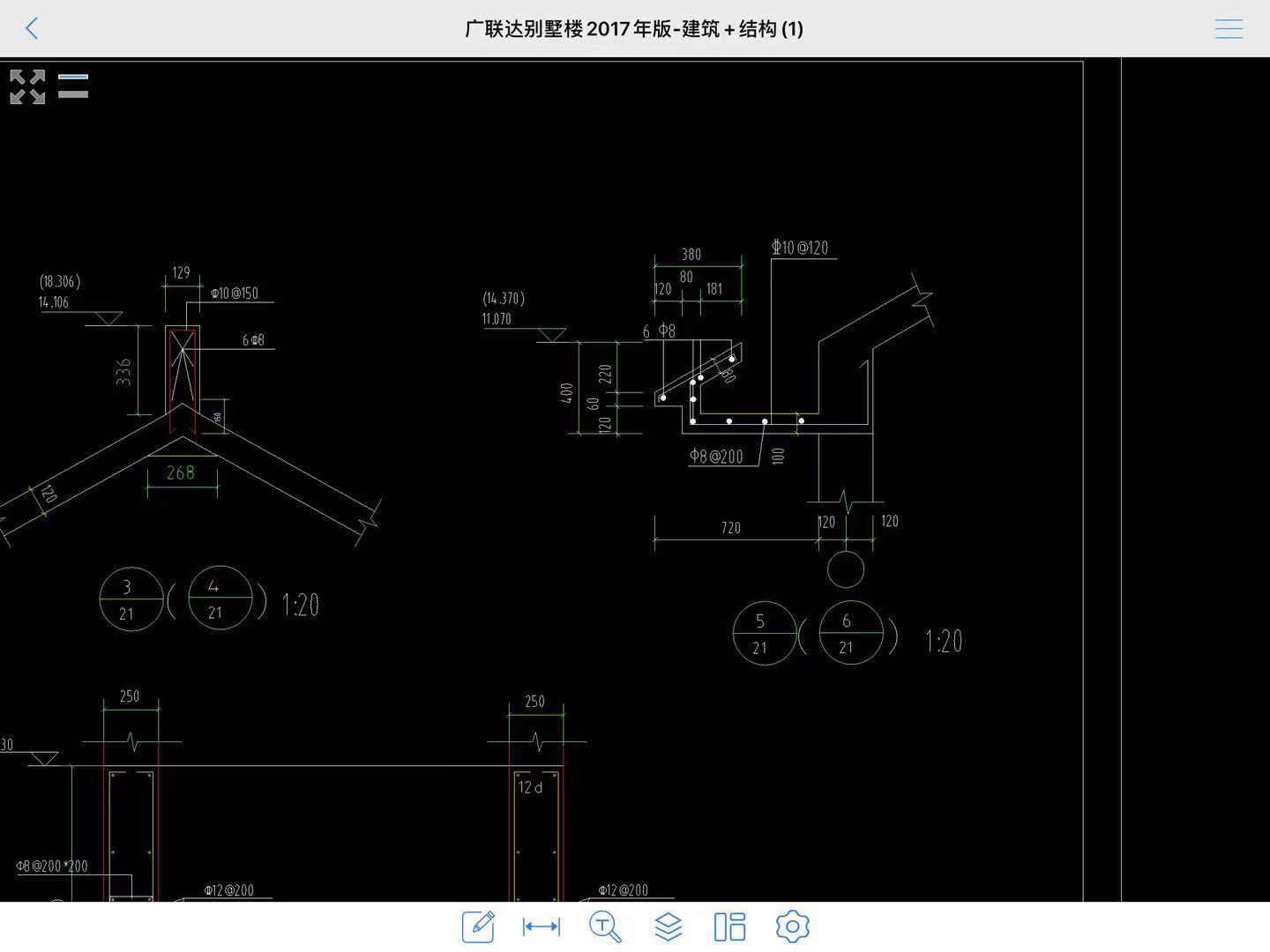The image size is (1270, 952).
Task: Click the 12d label in right column
Action: [530, 787]
